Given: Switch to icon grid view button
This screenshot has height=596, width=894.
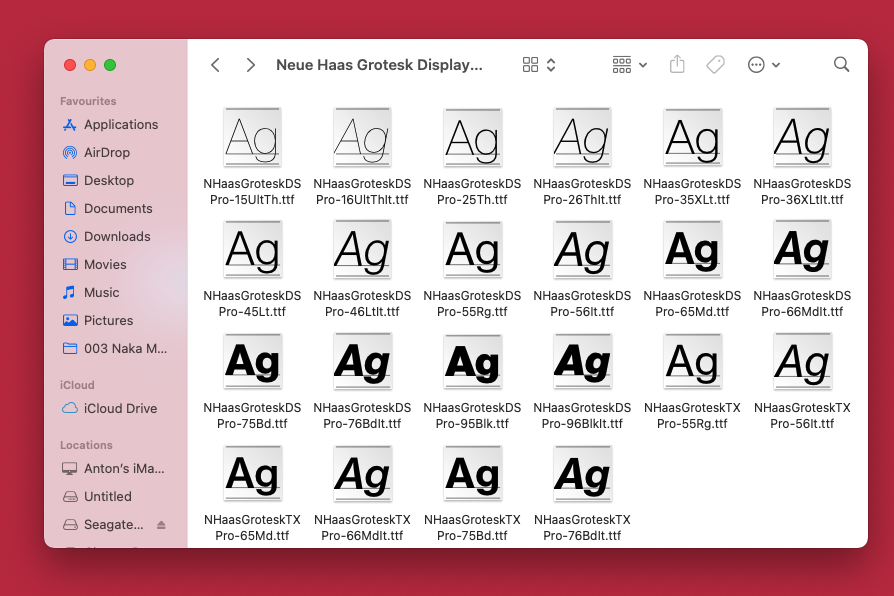Looking at the screenshot, I should pos(530,64).
